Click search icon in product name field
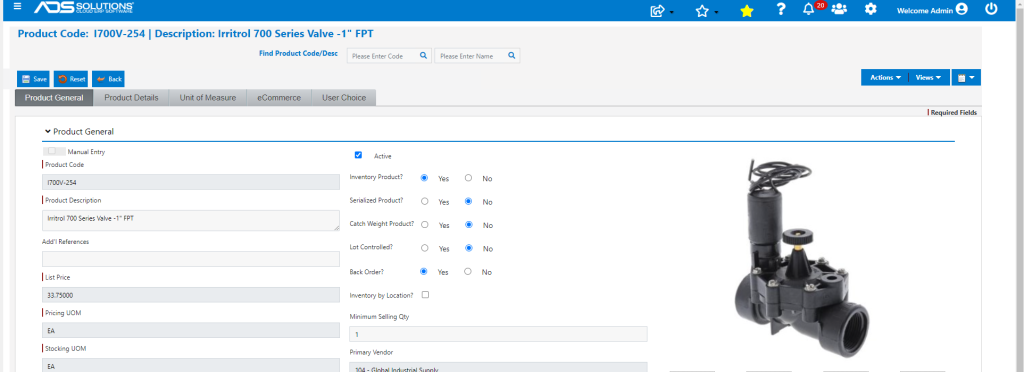Image resolution: width=1024 pixels, height=372 pixels. pos(512,55)
